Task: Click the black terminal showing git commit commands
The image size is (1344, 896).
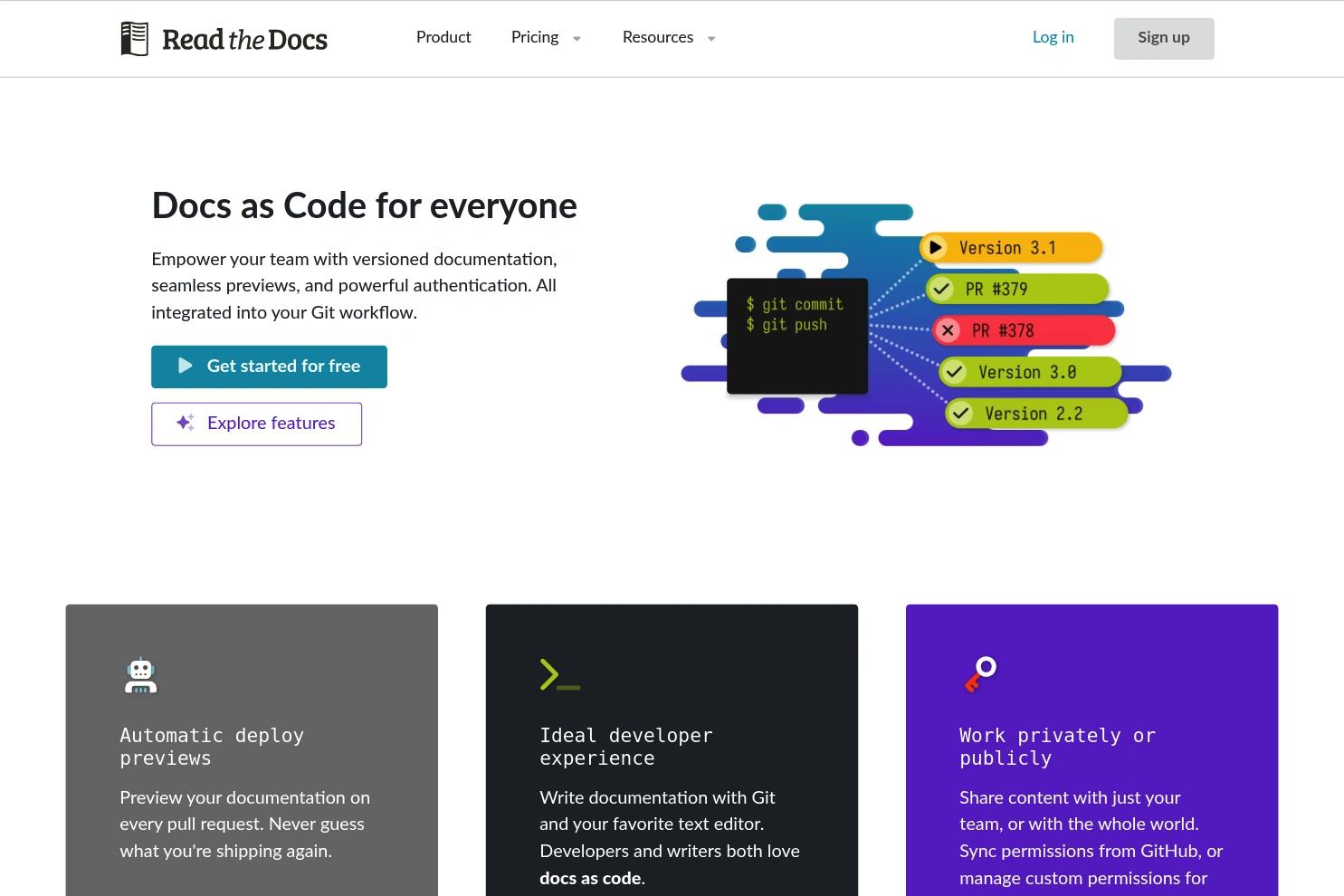Action: (796, 335)
